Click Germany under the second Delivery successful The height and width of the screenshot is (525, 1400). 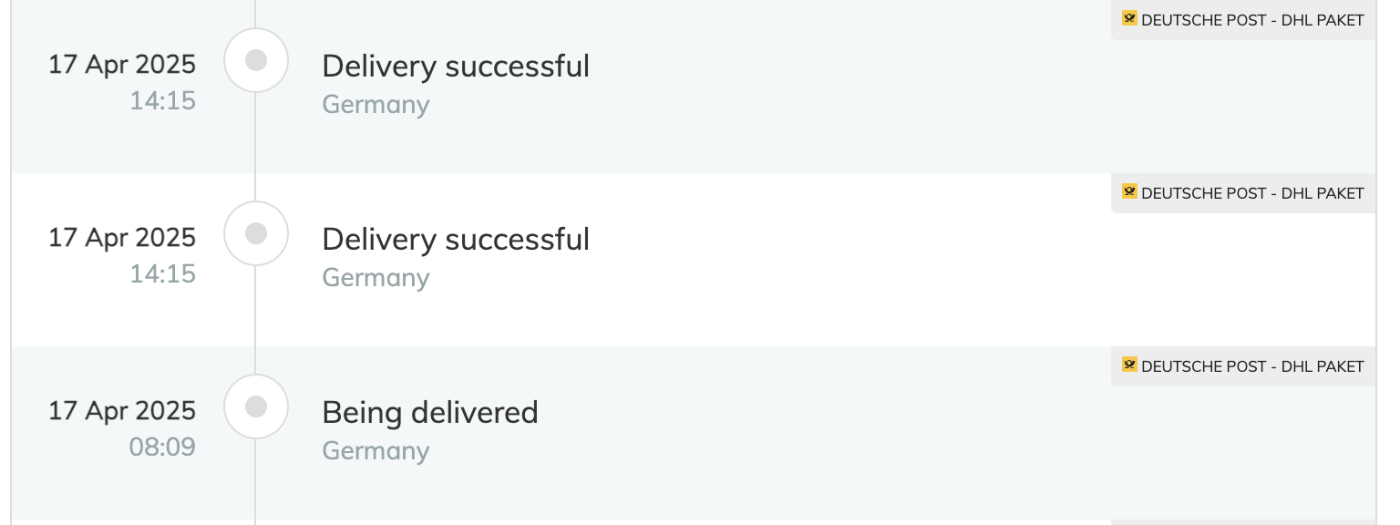click(x=376, y=278)
